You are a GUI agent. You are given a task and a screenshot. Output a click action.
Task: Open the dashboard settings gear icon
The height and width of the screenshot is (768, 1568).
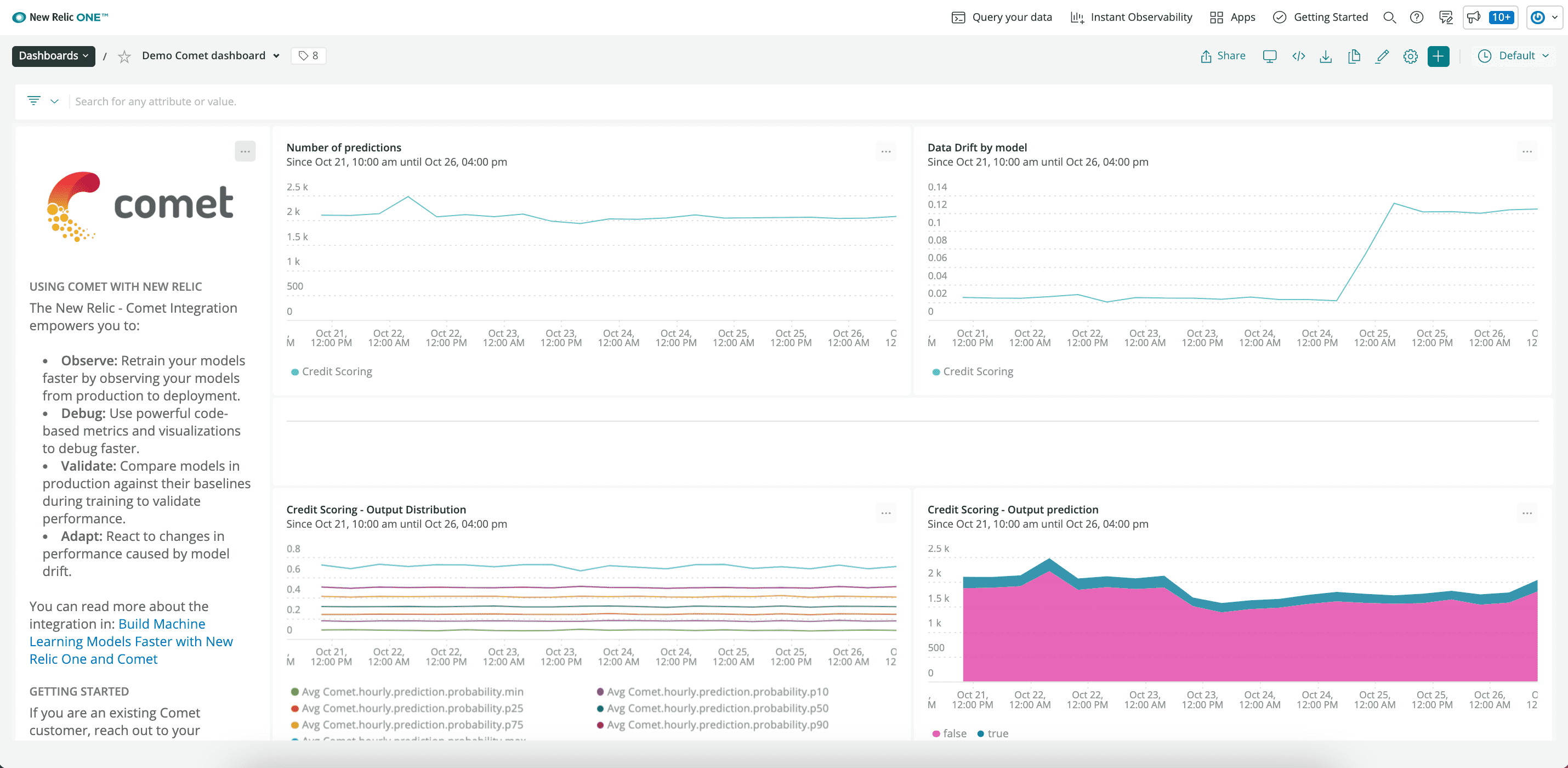tap(1410, 56)
